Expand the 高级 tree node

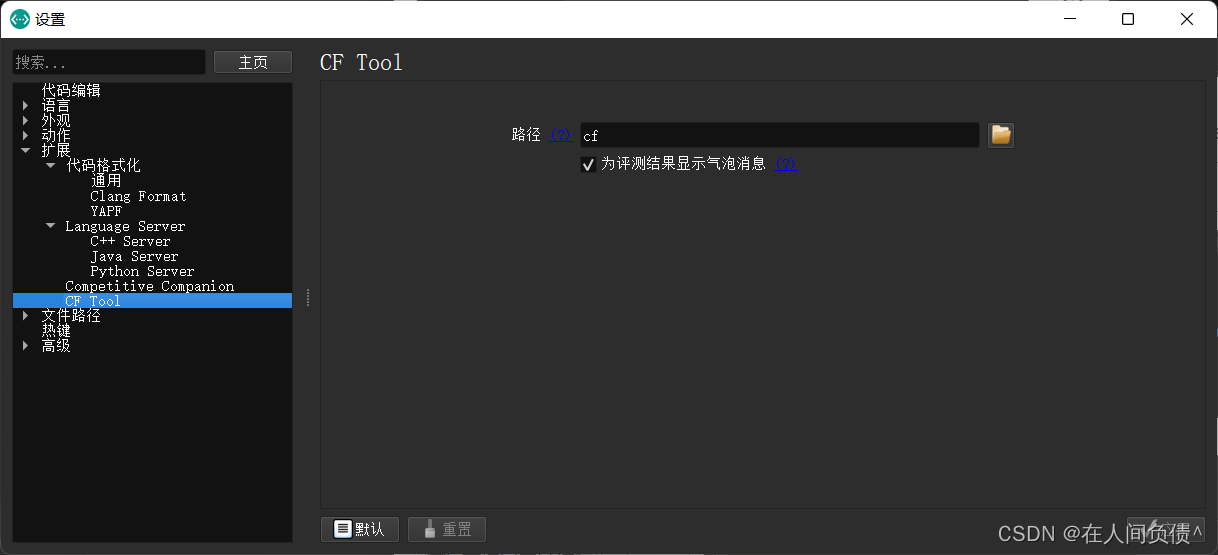[x=26, y=346]
